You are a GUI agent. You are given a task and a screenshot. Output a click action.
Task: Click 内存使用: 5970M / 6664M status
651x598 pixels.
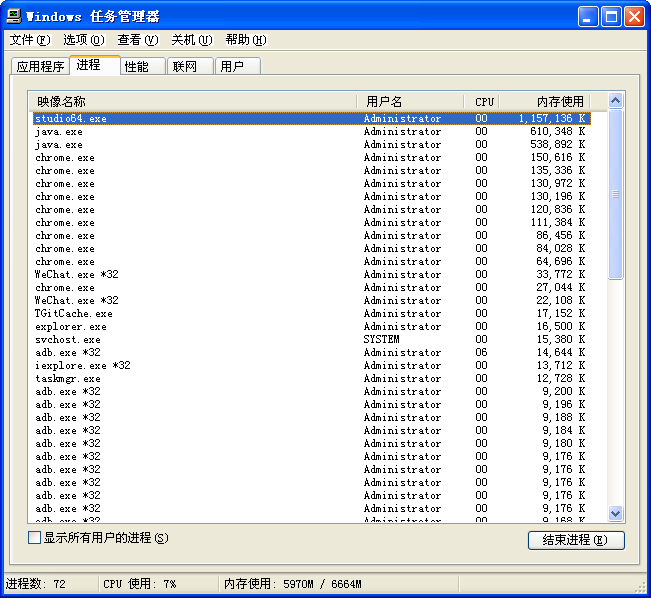(x=293, y=584)
